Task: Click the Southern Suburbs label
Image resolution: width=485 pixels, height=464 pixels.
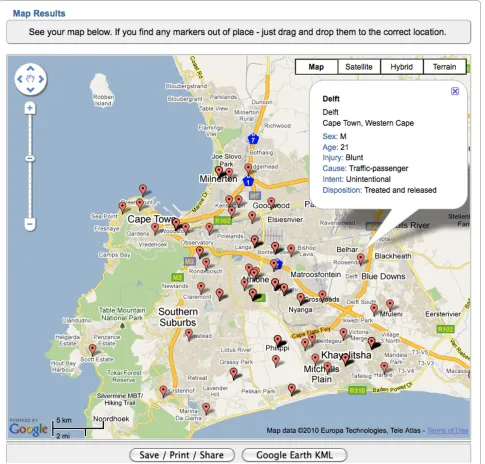Action: click(x=178, y=317)
